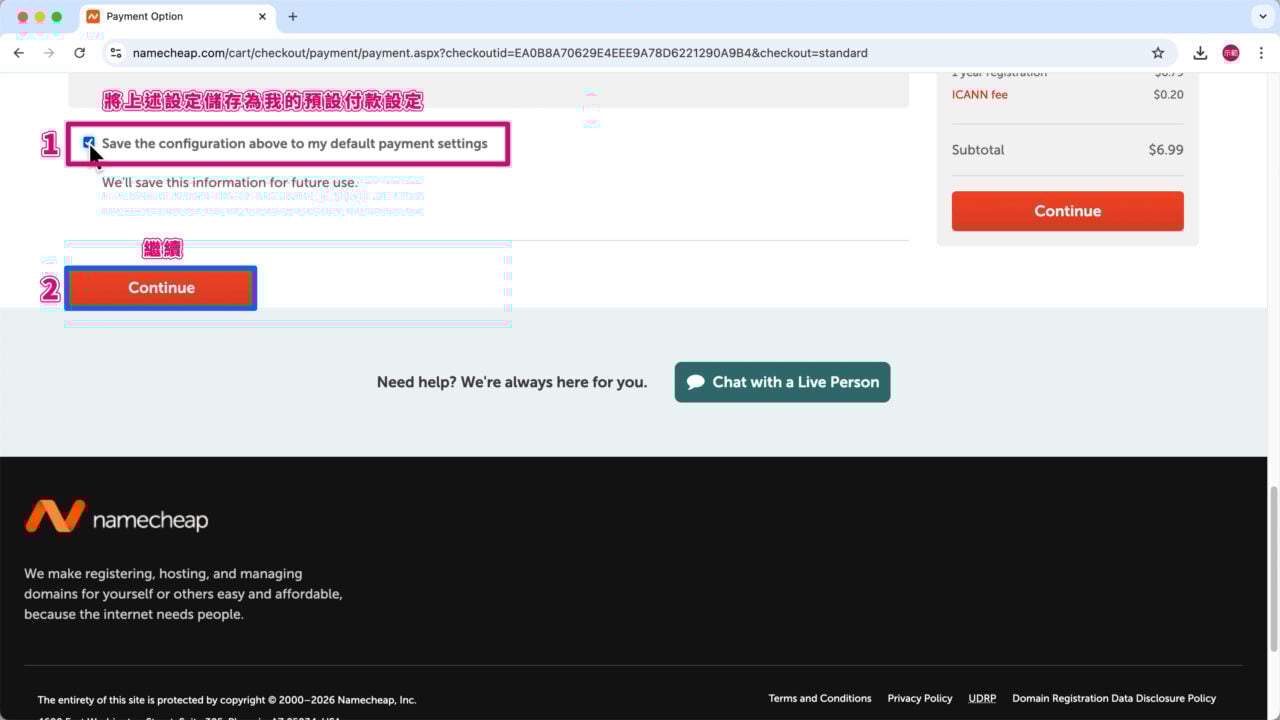Bookmark this page with the star icon
The height and width of the screenshot is (720, 1280).
[1158, 53]
